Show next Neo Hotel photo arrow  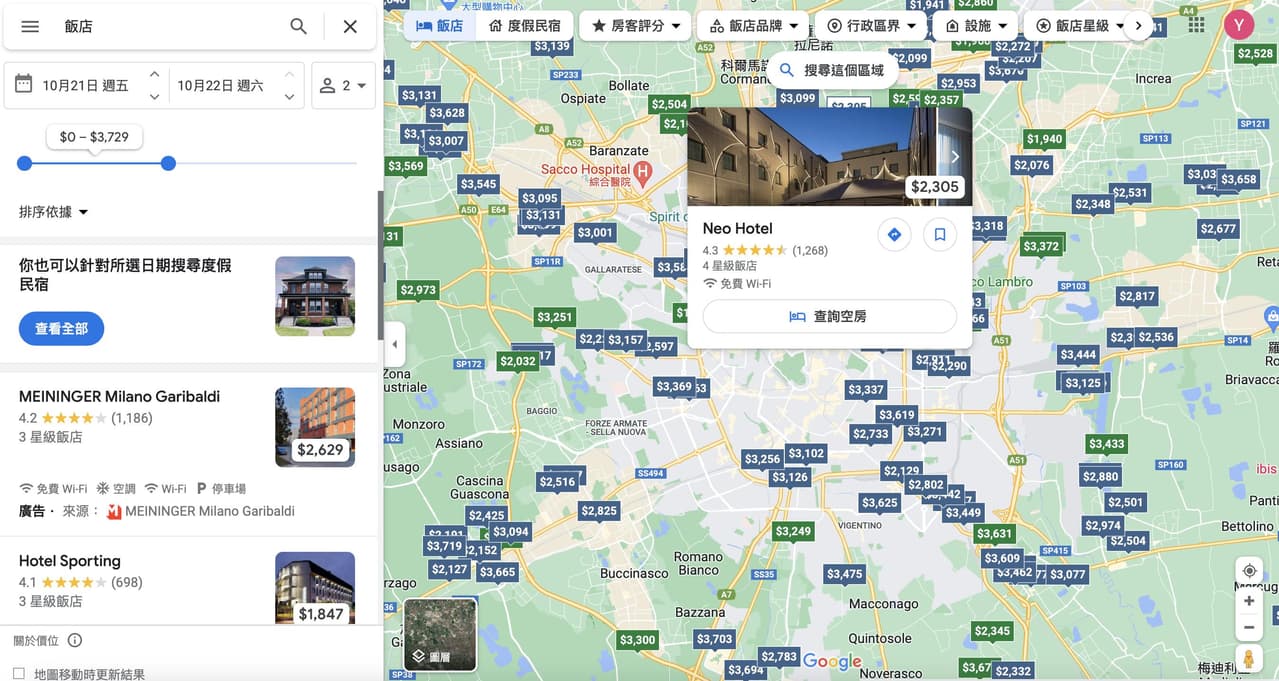(x=955, y=157)
